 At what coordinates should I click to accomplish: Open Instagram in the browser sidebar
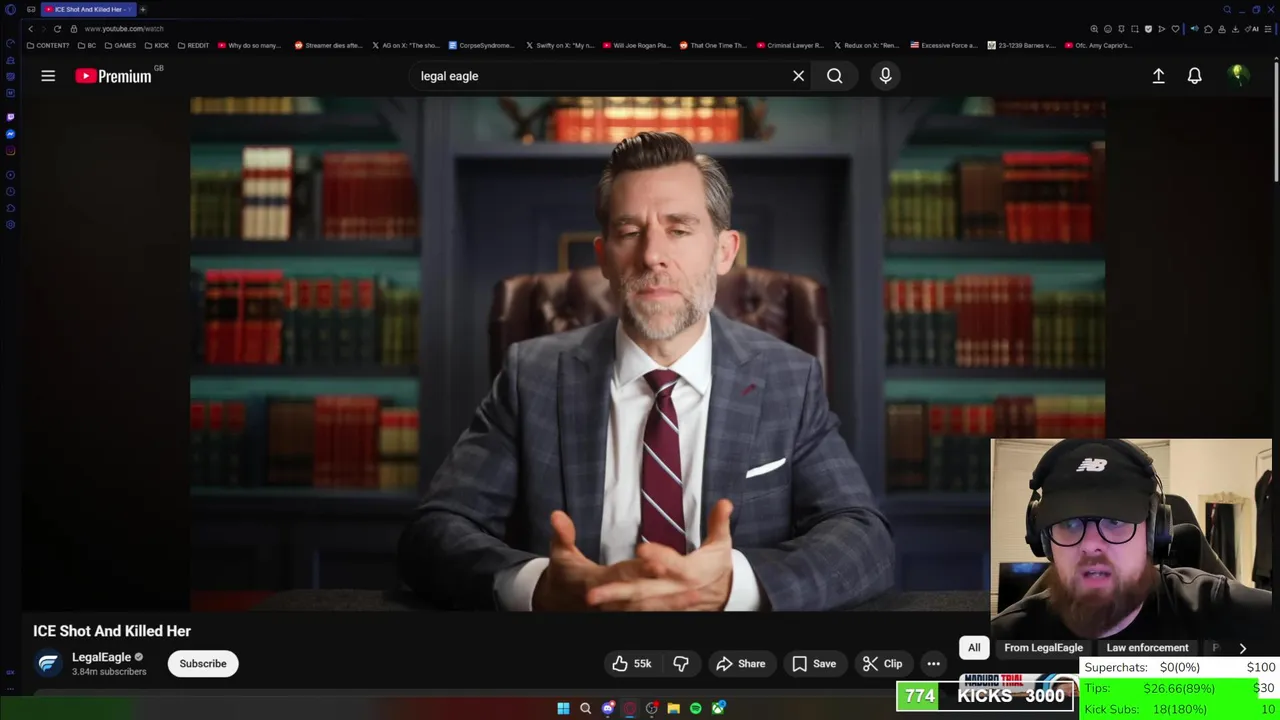click(x=11, y=151)
